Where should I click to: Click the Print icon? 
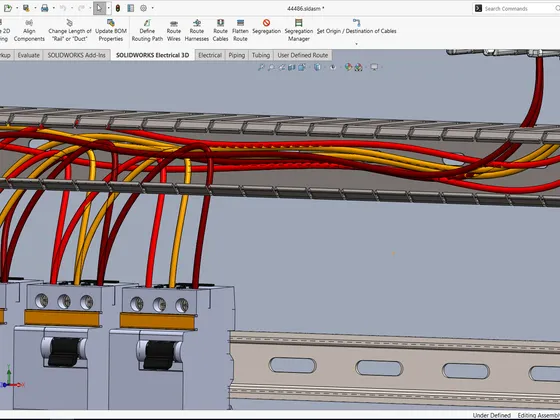tap(45, 8)
